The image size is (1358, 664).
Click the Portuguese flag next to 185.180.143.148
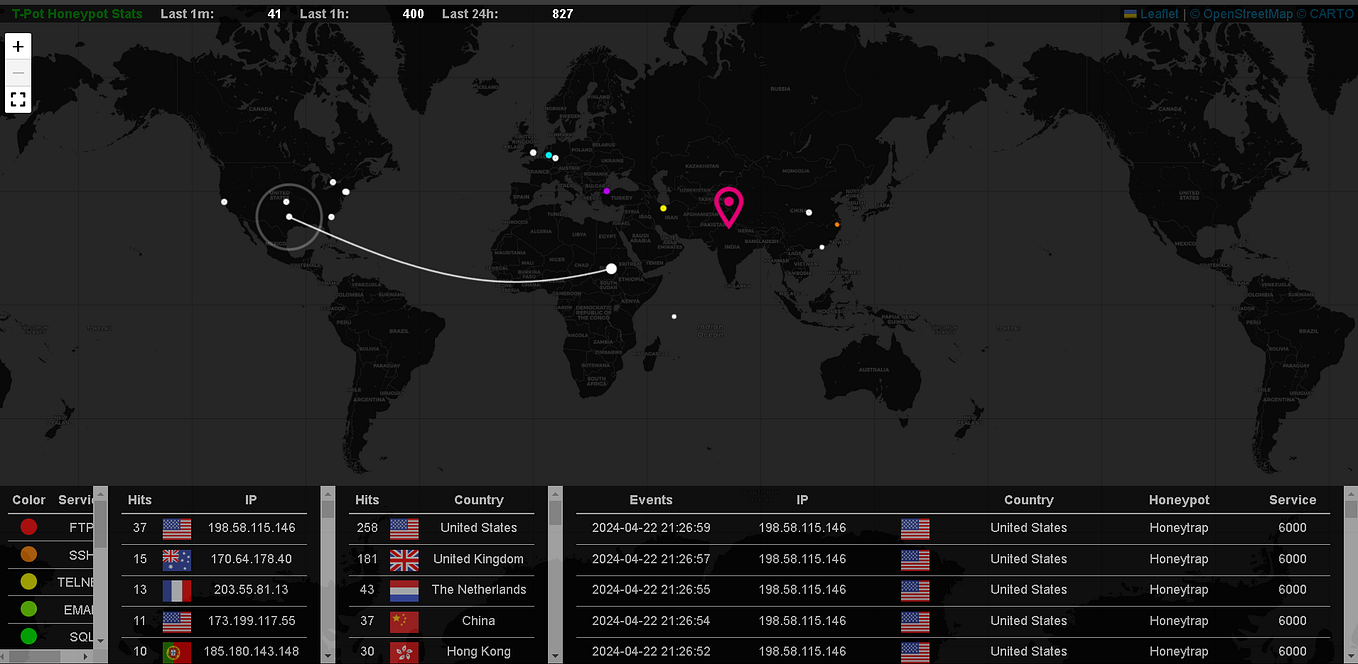(177, 652)
